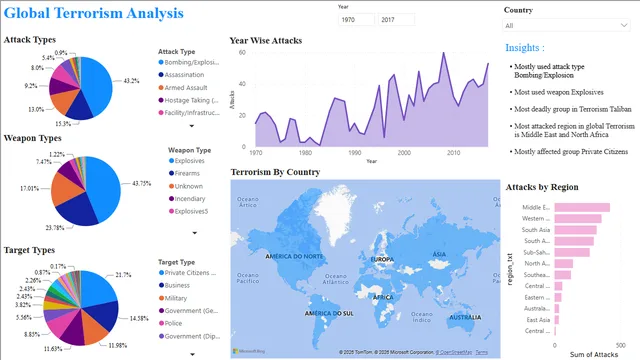Click AMÉRICA DO NORTE label on the map
Viewport: 640px width, 360px height.
294,256
